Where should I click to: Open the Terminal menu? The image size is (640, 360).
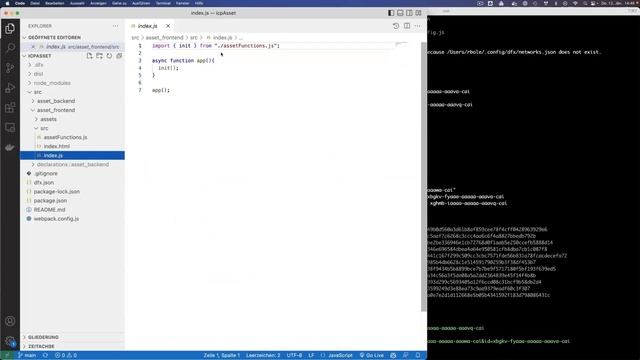(x=163, y=3)
